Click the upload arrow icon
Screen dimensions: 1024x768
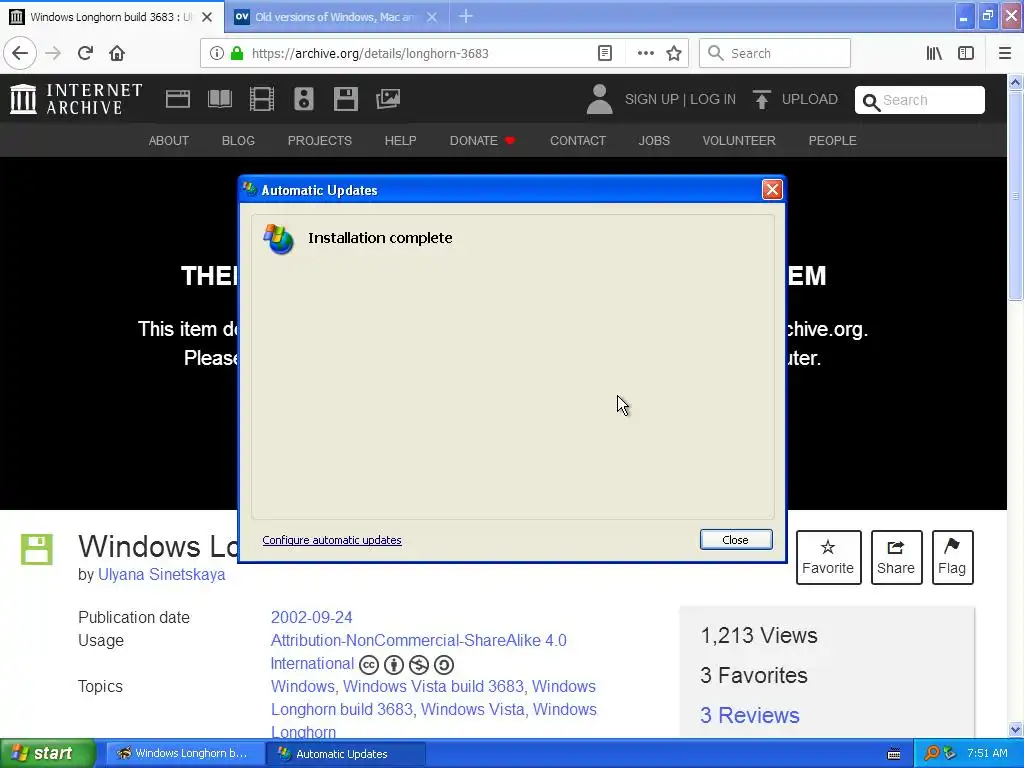point(761,99)
